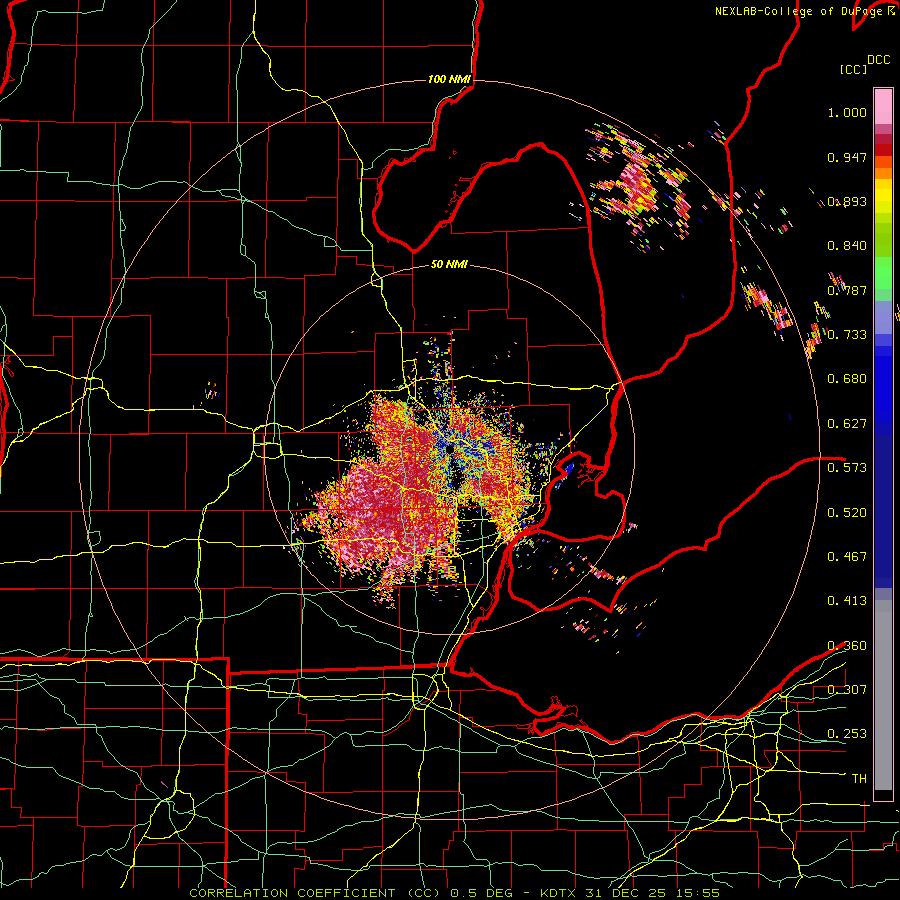The image size is (900, 900).
Task: Click the 0.413 scale label
Action: [x=847, y=601]
